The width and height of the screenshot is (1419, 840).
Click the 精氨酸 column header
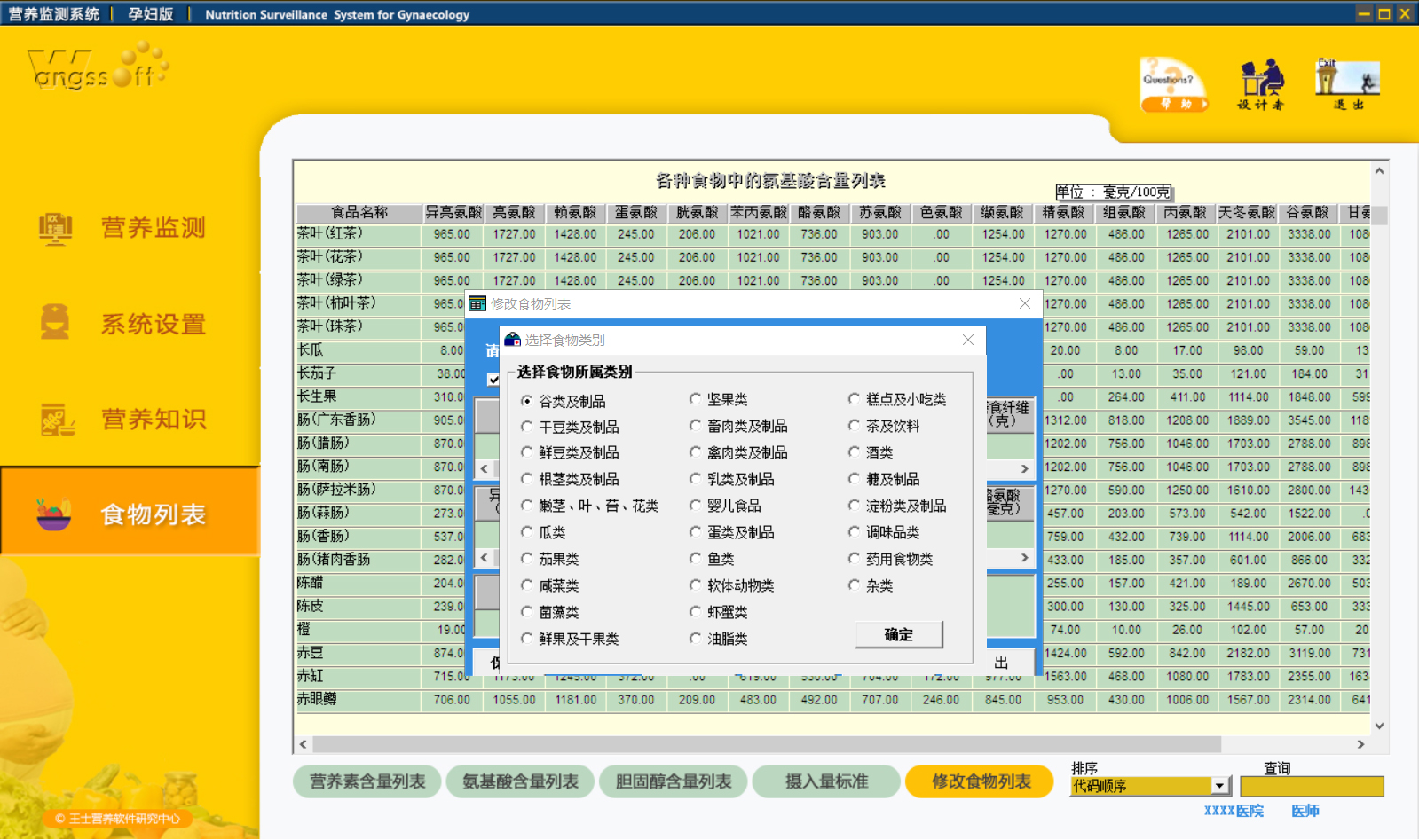pyautogui.click(x=1064, y=213)
